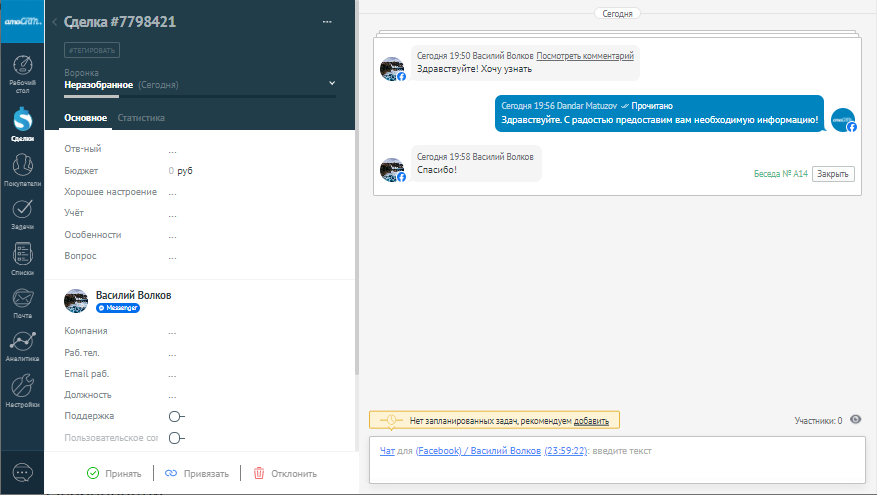Open chat bubble icon at sidebar bottom
This screenshot has height=495, width=877.
click(x=22, y=472)
